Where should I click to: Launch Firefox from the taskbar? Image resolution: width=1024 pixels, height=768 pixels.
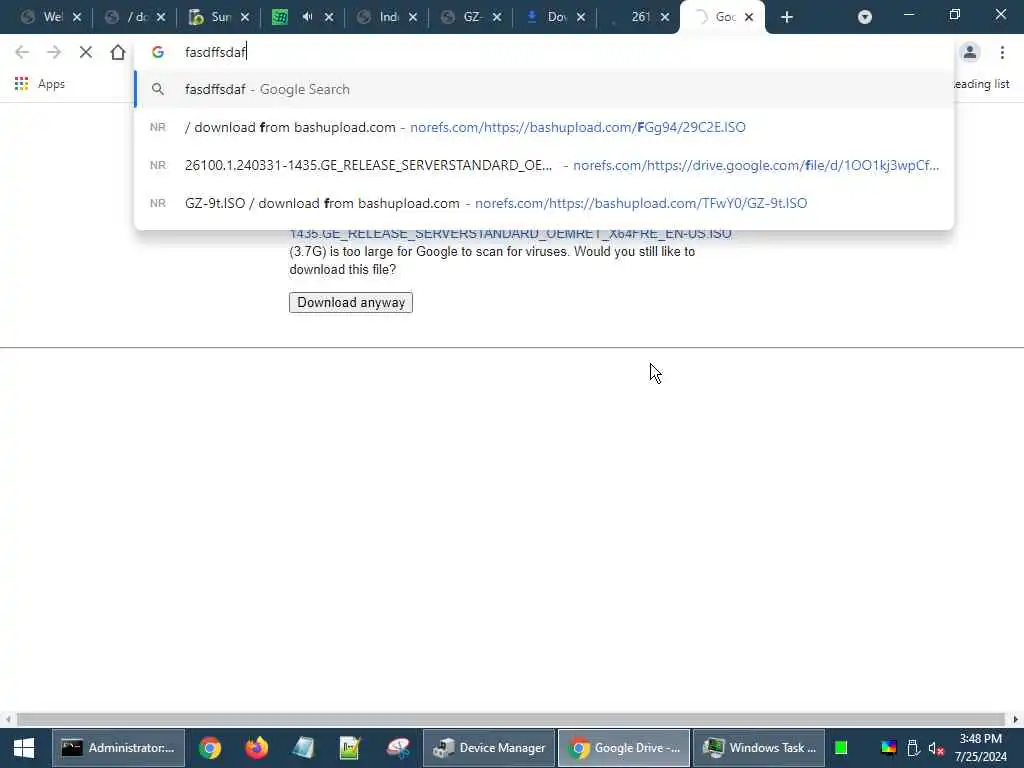[x=257, y=748]
